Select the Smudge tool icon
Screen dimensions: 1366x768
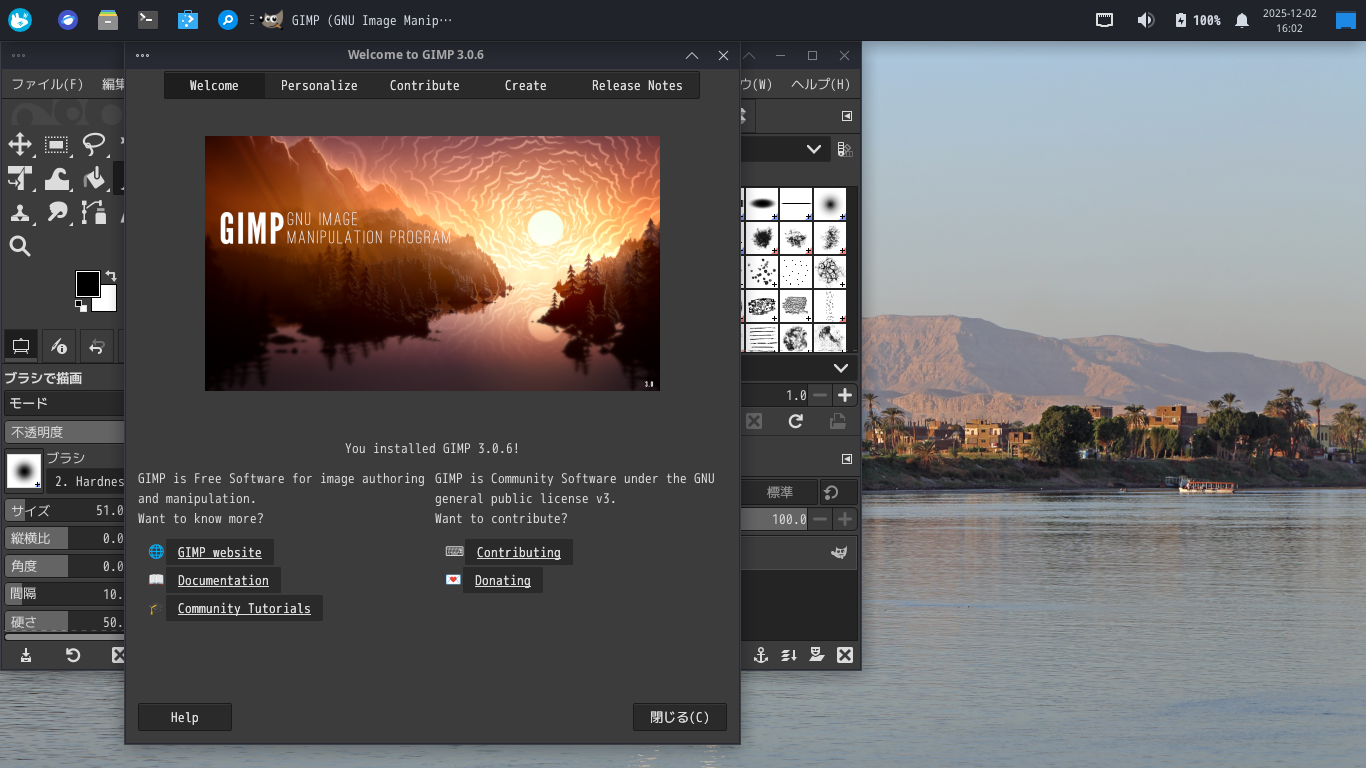[x=57, y=212]
